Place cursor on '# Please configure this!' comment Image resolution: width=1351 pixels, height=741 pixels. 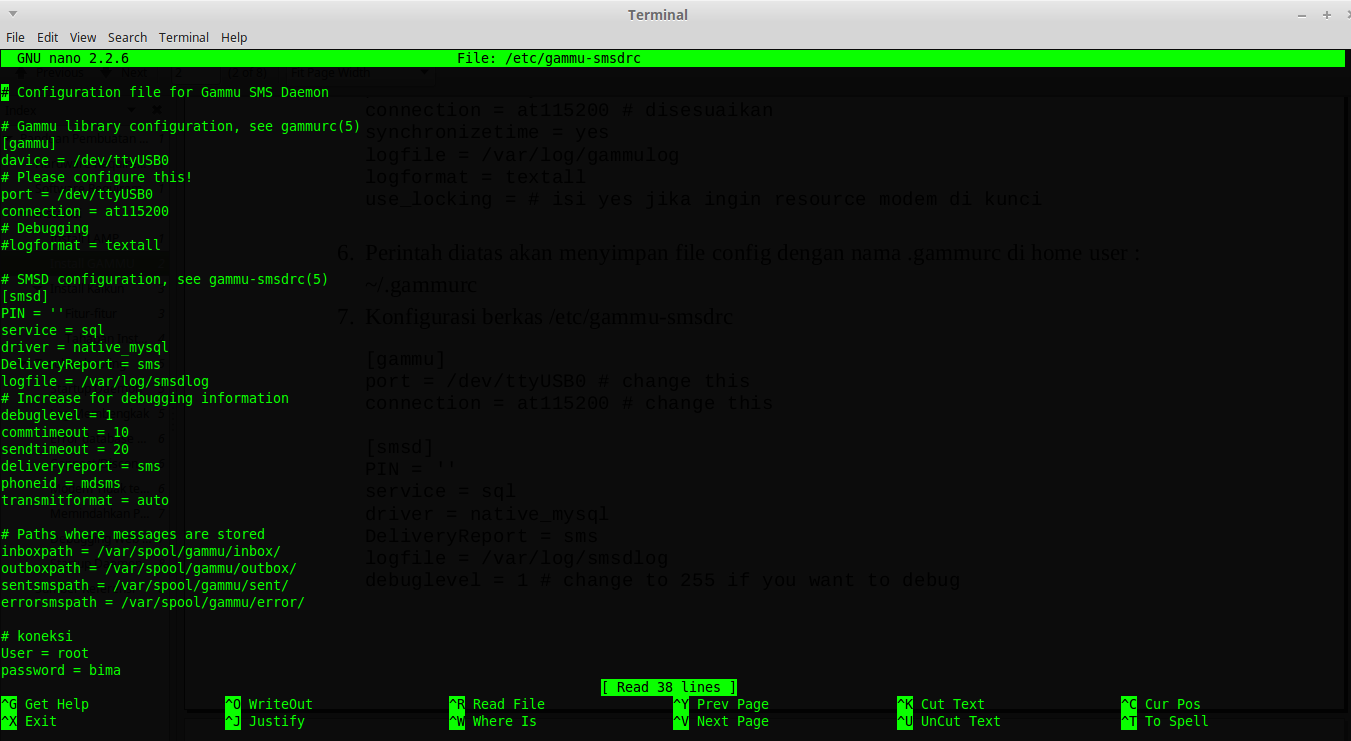click(97, 177)
